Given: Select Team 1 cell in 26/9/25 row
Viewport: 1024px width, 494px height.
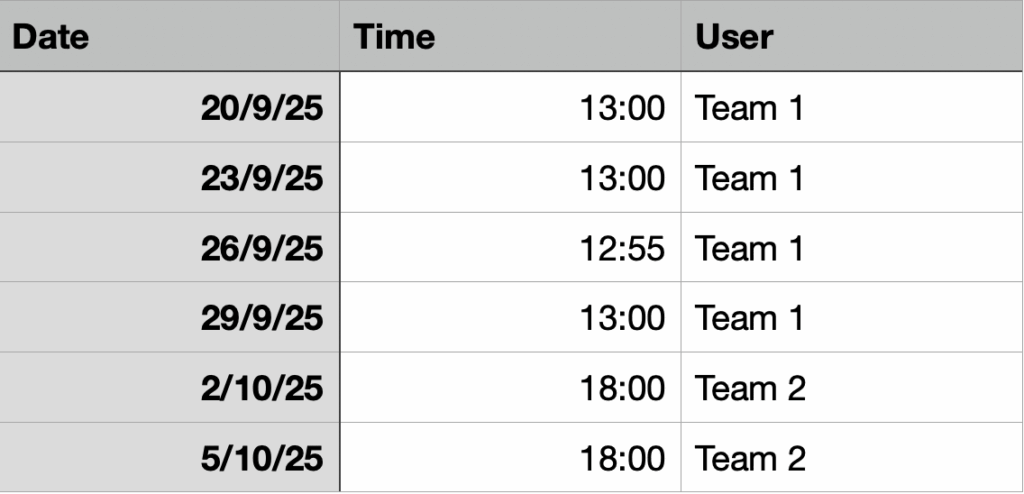Looking at the screenshot, I should tap(749, 248).
